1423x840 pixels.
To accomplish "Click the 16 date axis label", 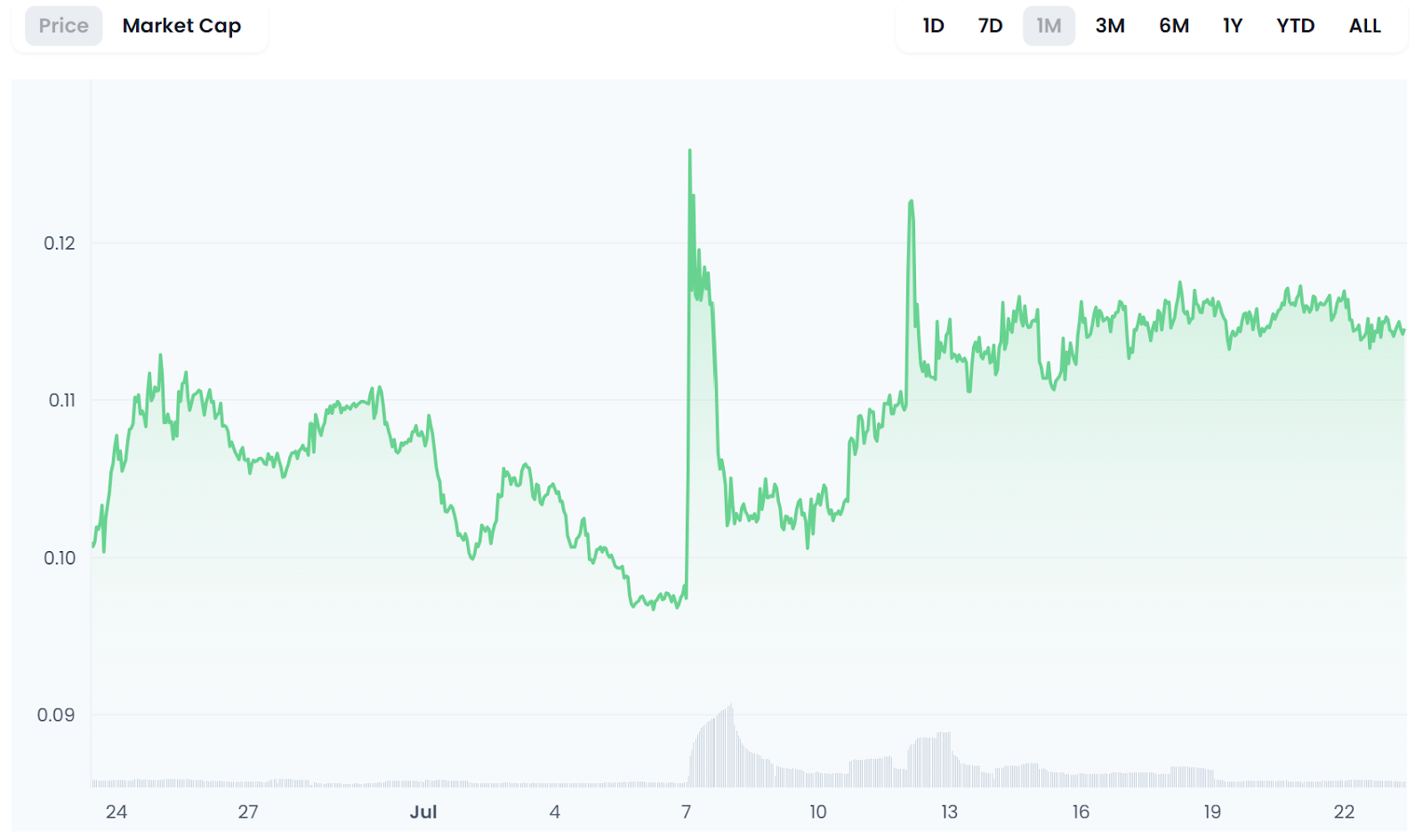I will 1081,812.
